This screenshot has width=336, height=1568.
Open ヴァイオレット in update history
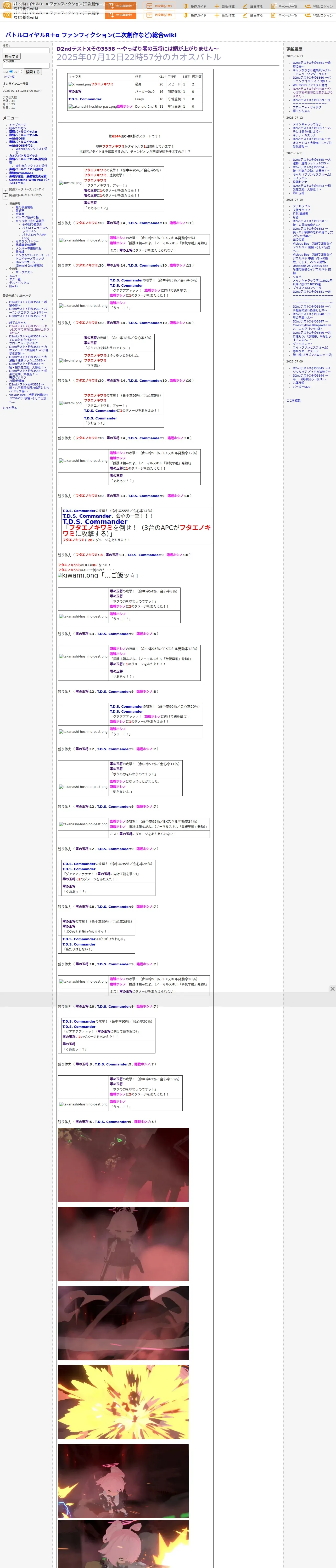pos(303,344)
